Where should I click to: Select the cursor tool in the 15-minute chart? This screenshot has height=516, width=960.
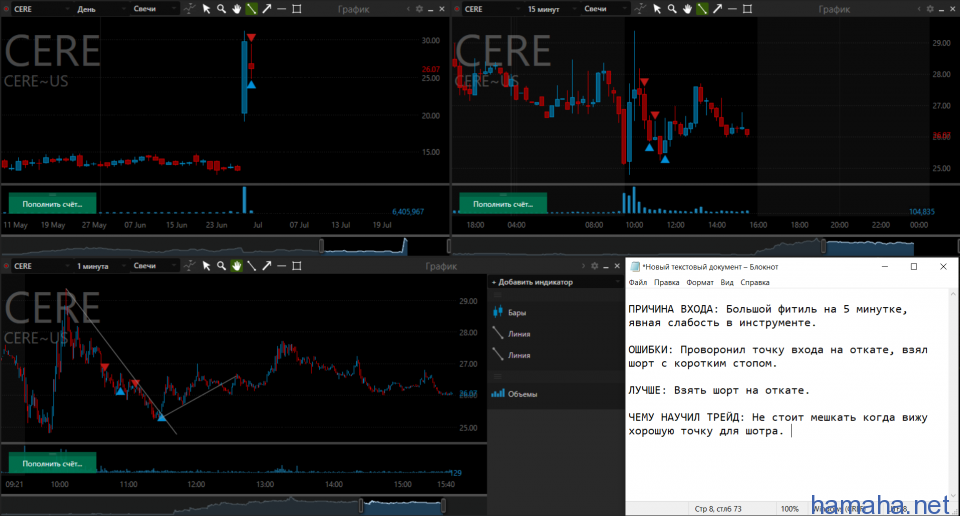pyautogui.click(x=657, y=9)
